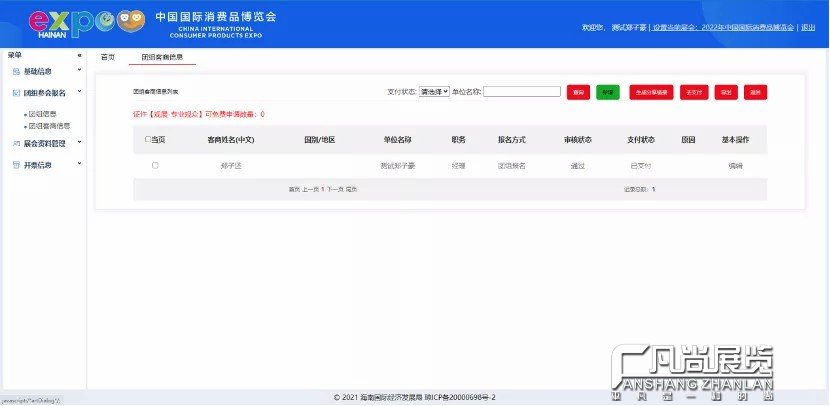830x406 pixels.
Task: Collapse the sidebar menu with double-arrow icon
Action: (79, 55)
